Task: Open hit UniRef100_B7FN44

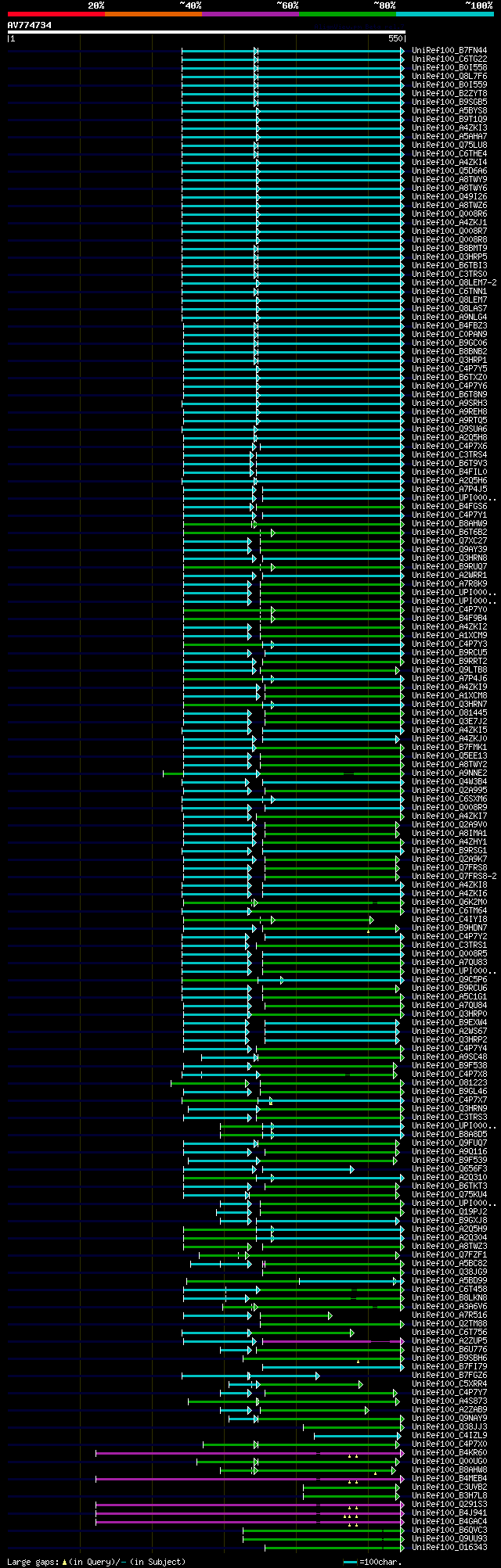Action: tap(449, 51)
